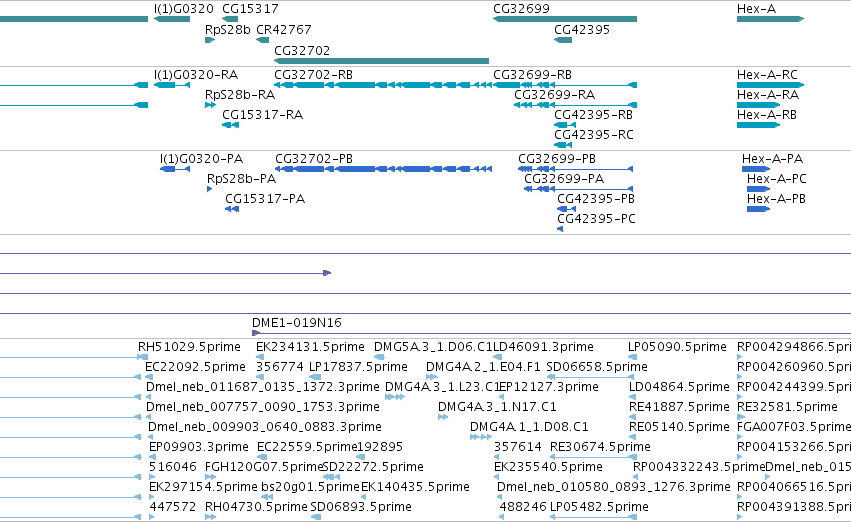Viewport: 851px width, 522px height.
Task: Open EST label RE30674.5prime
Action: point(600,447)
